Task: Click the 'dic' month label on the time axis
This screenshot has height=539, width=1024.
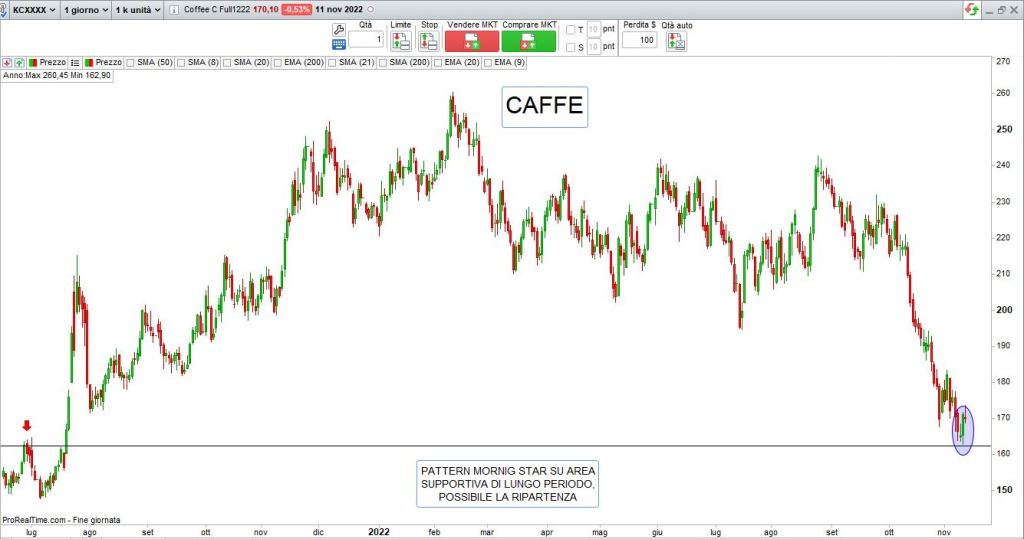Action: (x=318, y=532)
